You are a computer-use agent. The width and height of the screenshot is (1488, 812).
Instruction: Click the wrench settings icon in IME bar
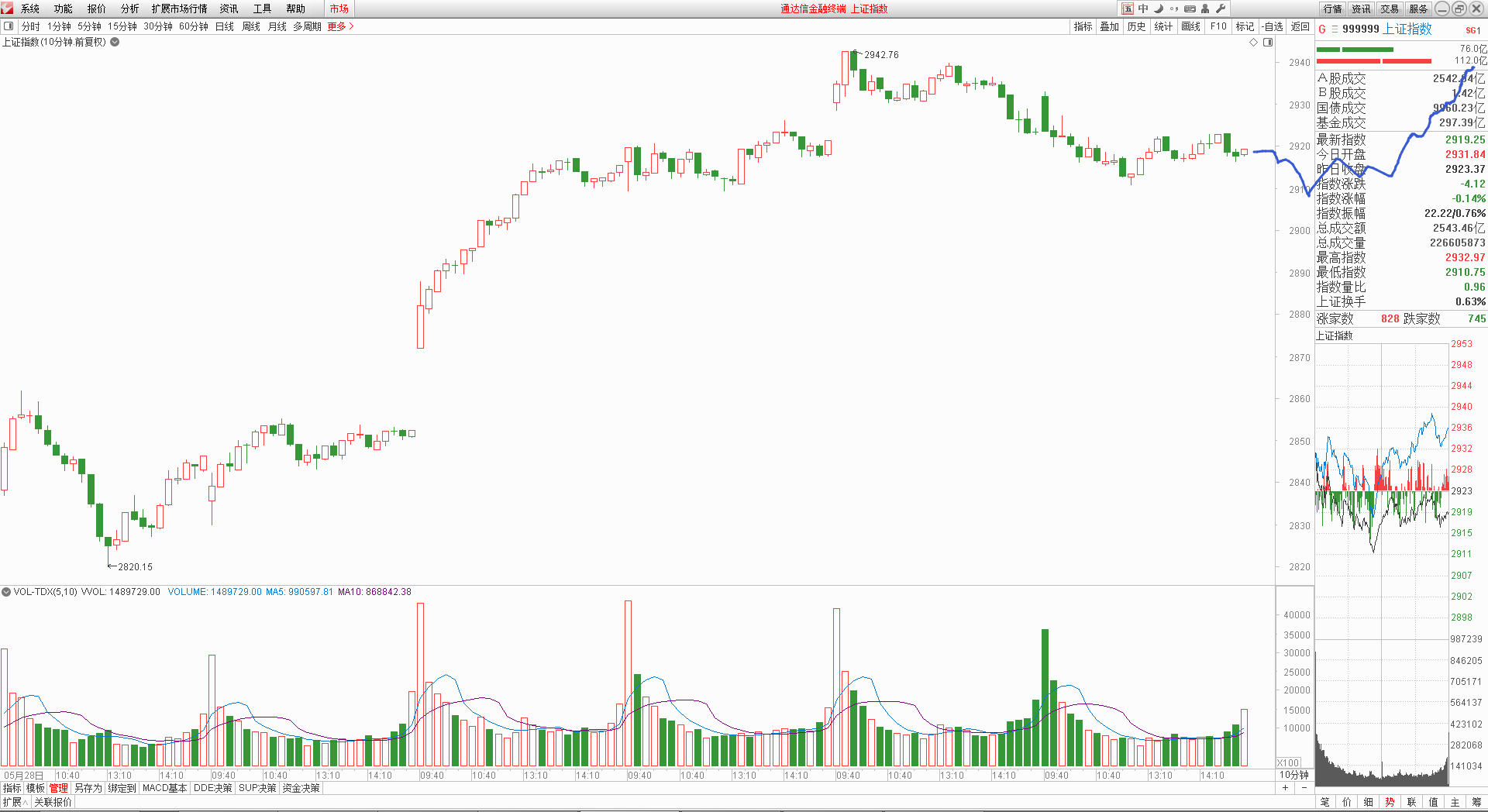point(1221,9)
